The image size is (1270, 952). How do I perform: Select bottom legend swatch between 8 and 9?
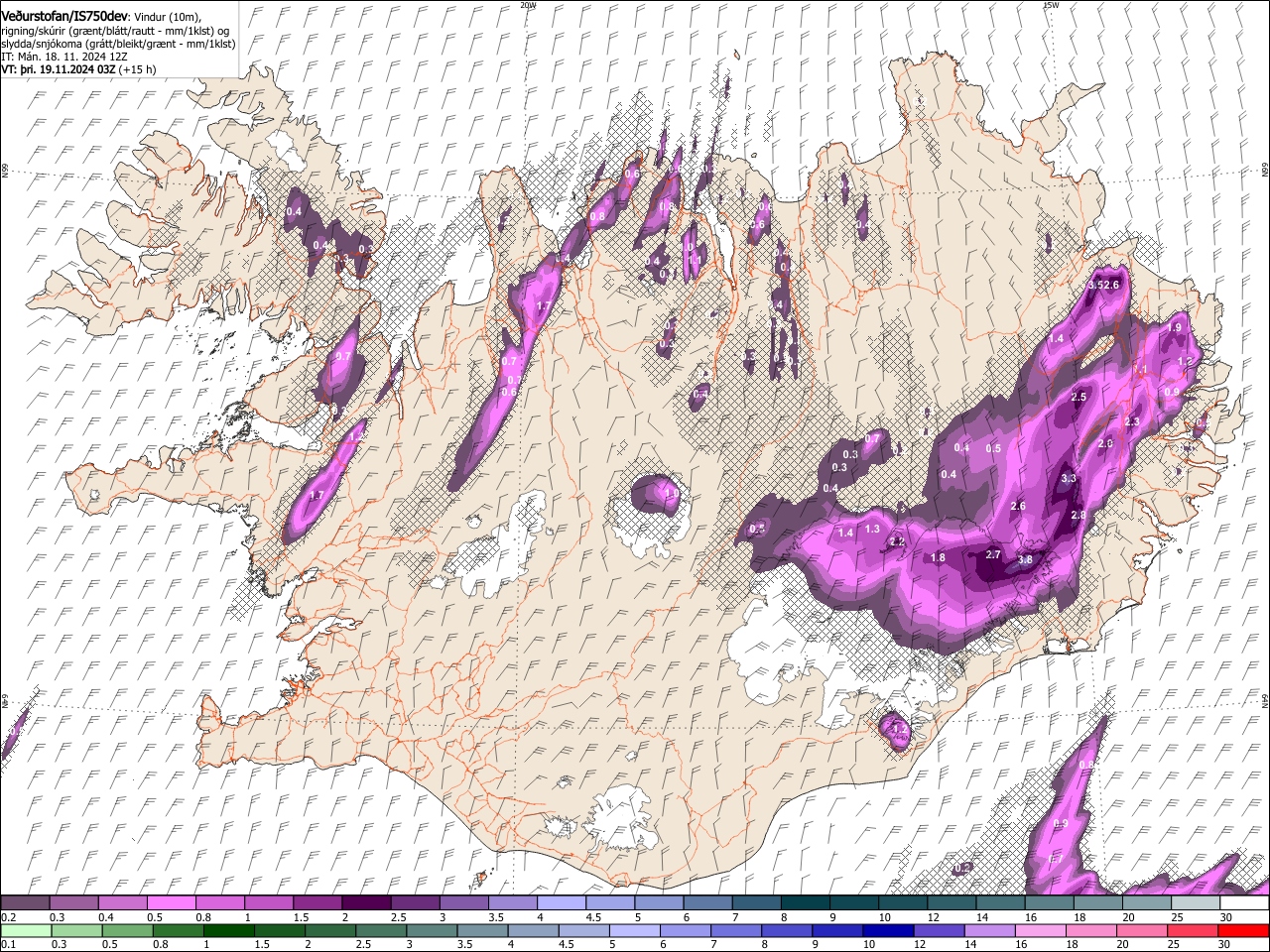pos(787,930)
